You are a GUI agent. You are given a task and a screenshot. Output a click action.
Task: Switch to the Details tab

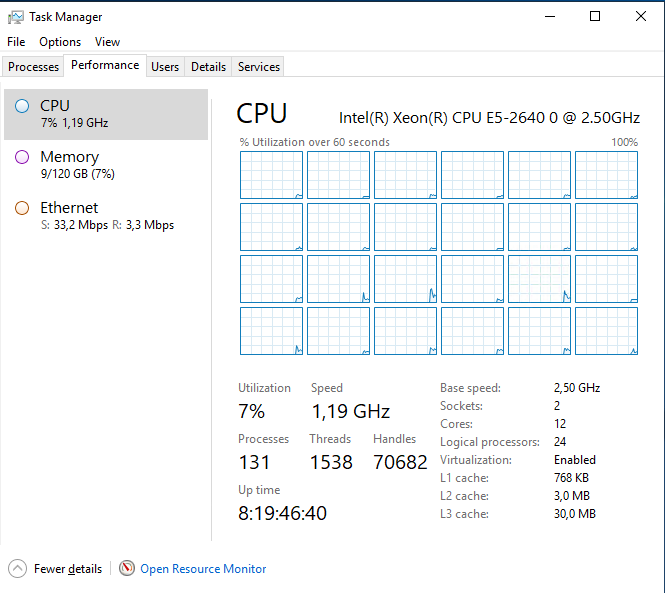(x=208, y=67)
